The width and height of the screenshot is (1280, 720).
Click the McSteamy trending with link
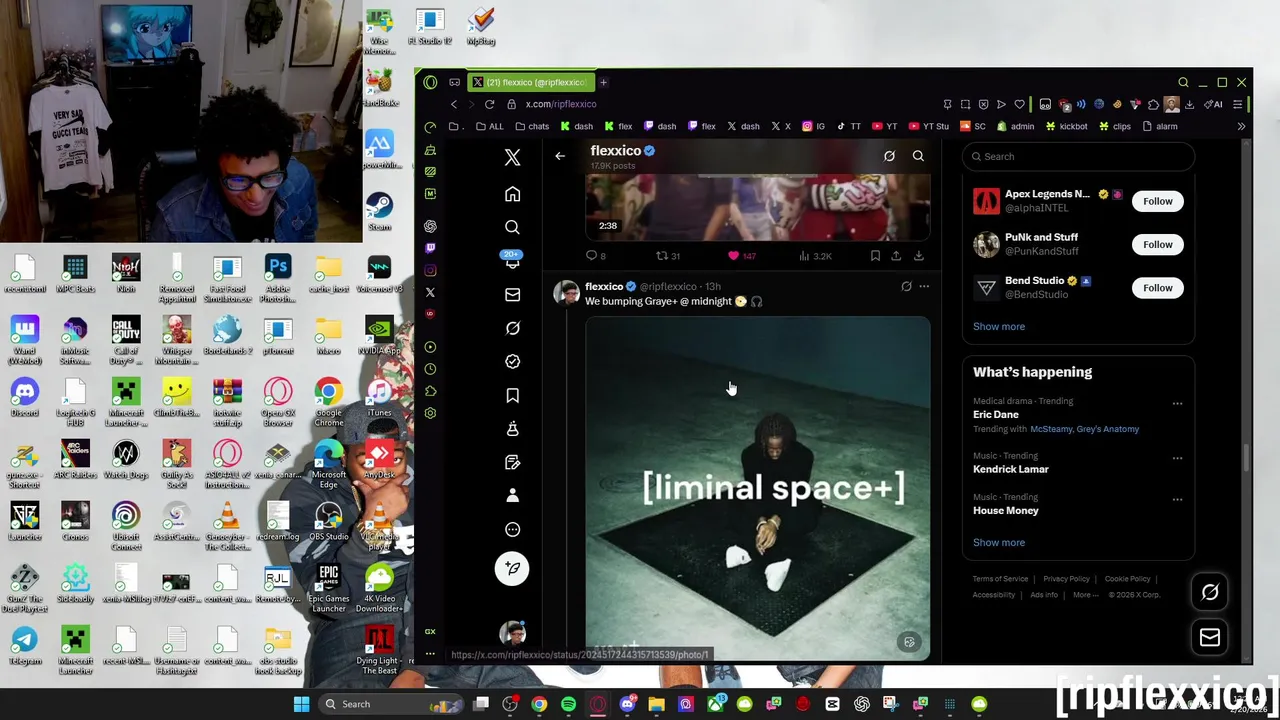[x=1051, y=429]
